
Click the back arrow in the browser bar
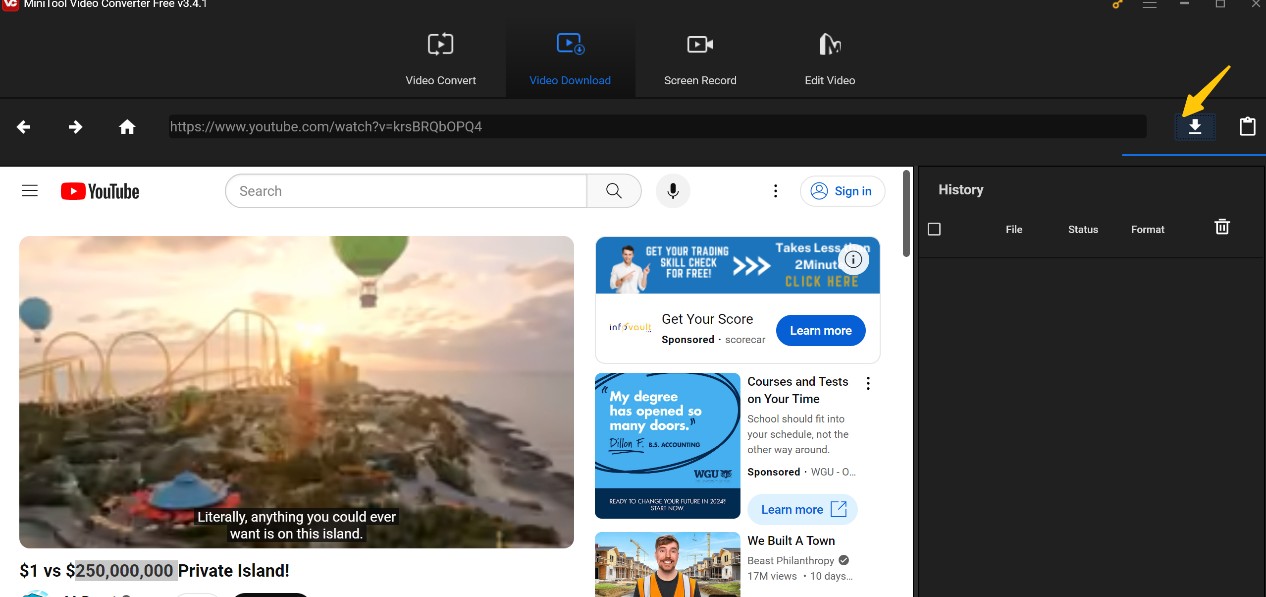(22, 126)
